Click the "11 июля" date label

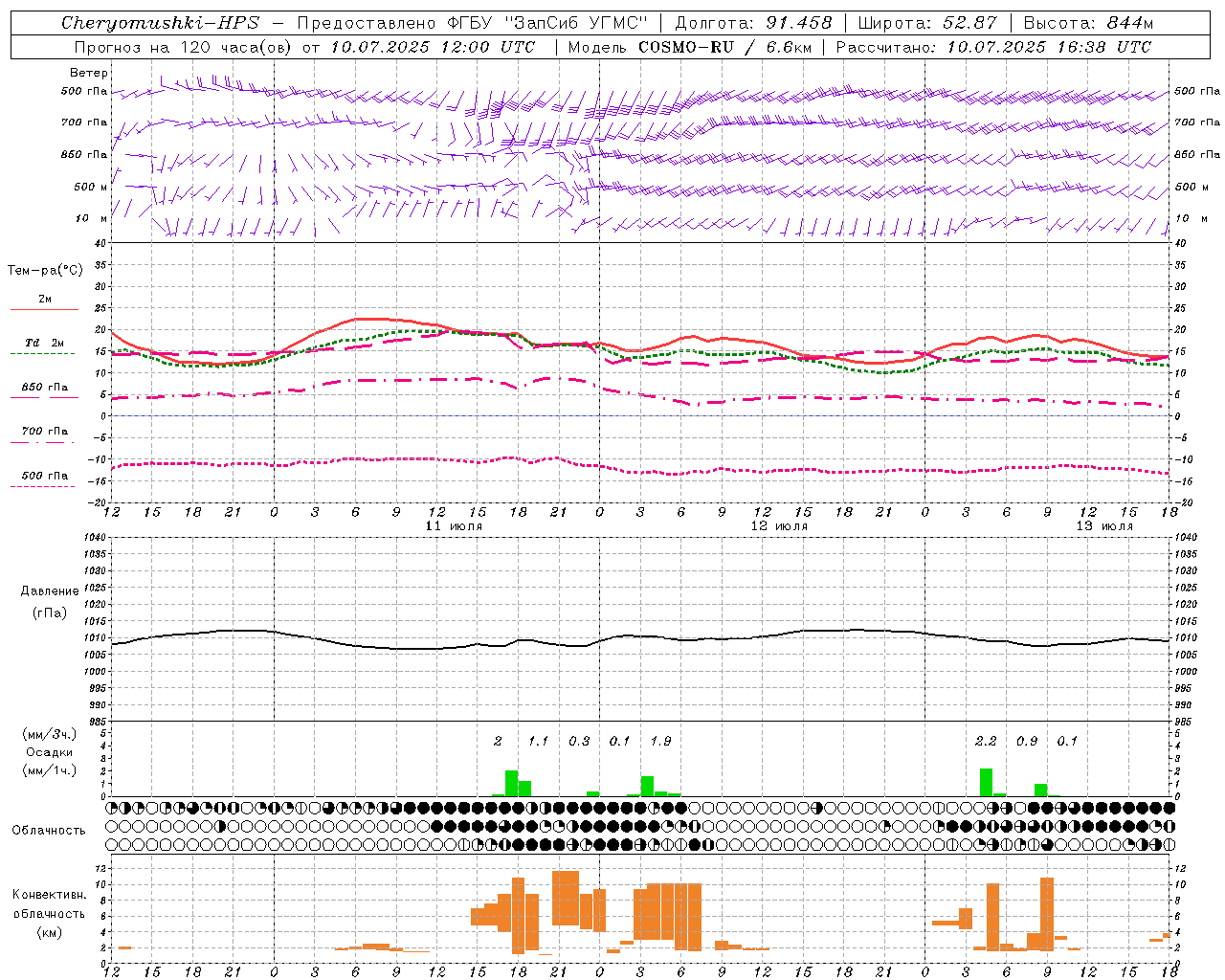pyautogui.click(x=454, y=526)
